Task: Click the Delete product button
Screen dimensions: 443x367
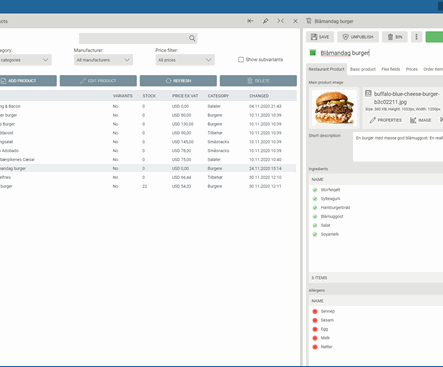Action: 258,81
